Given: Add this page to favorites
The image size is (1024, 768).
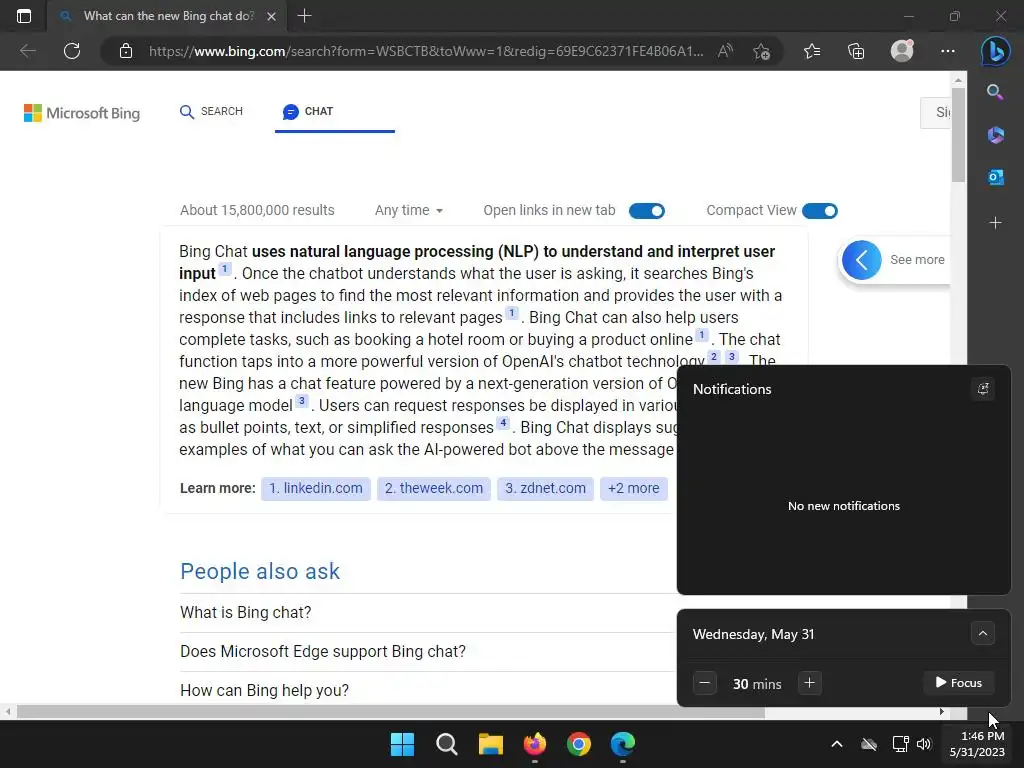Looking at the screenshot, I should pyautogui.click(x=761, y=51).
